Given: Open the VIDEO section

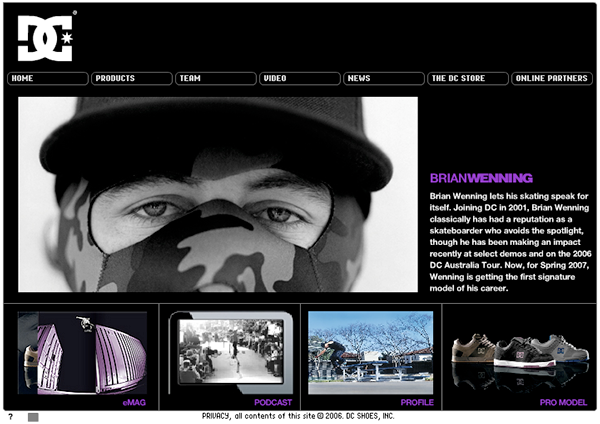Looking at the screenshot, I should [300, 78].
